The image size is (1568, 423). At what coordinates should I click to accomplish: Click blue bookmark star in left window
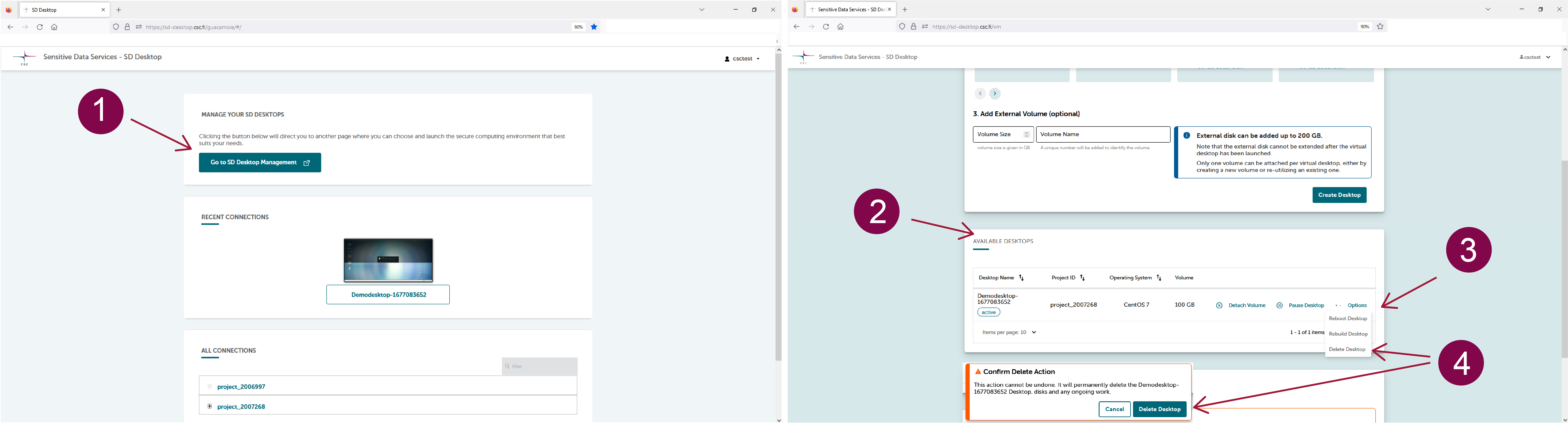(594, 27)
